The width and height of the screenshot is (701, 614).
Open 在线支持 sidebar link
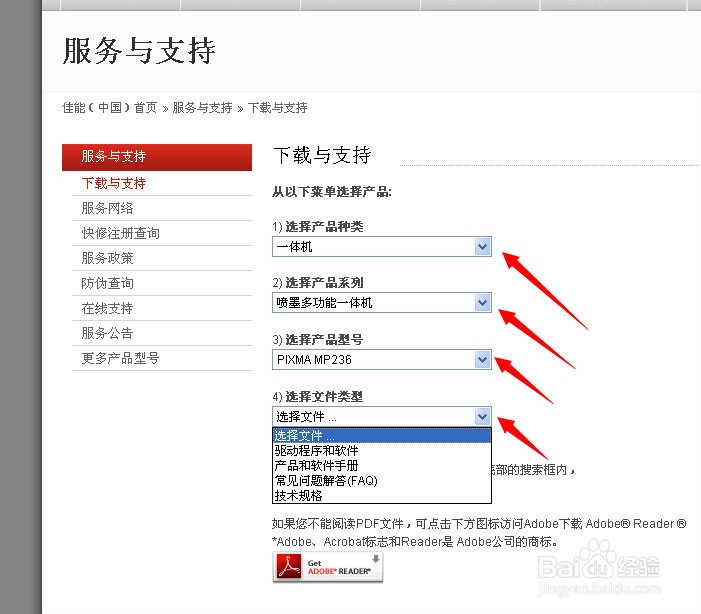(x=107, y=308)
